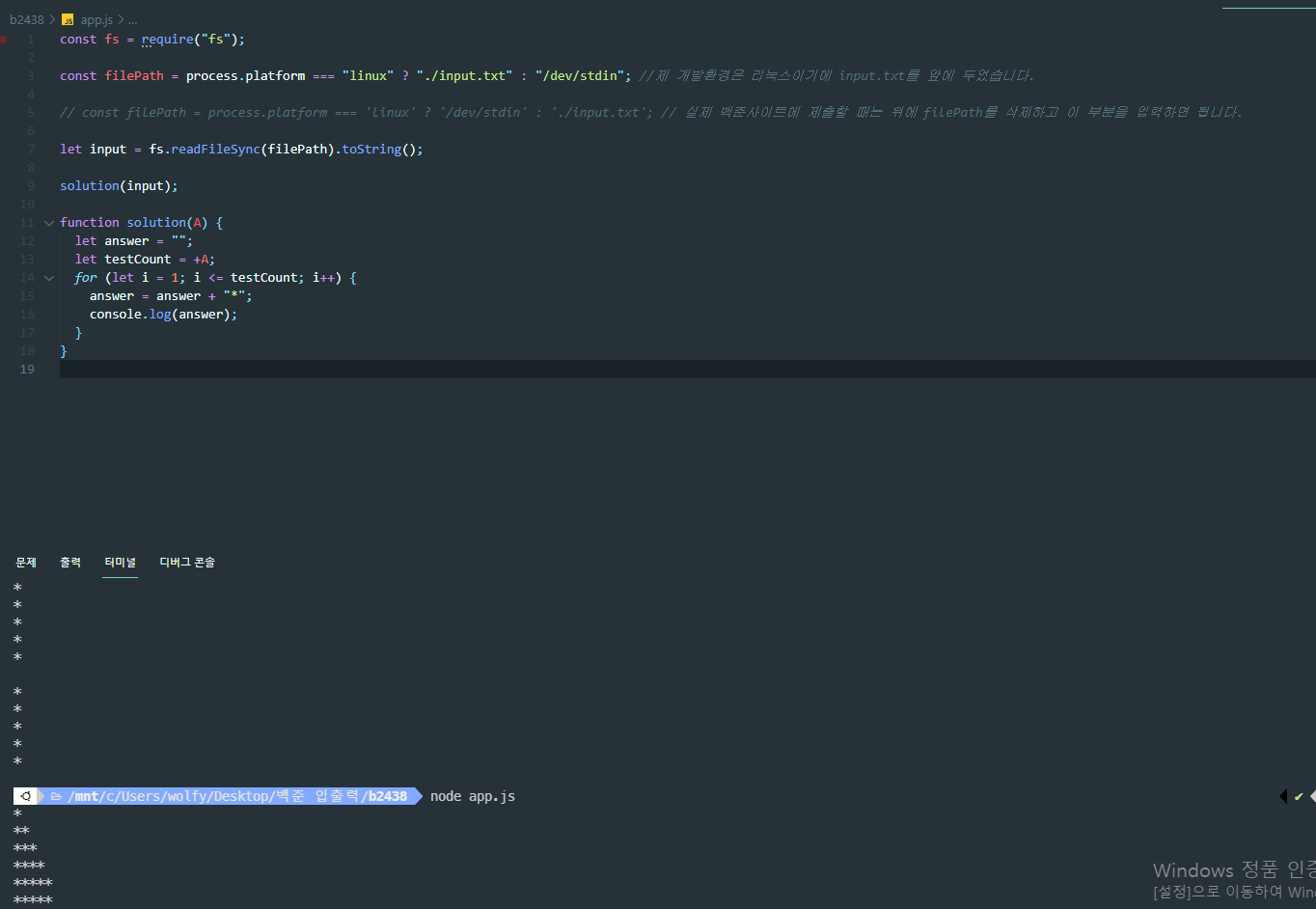Open the app.js breadcrumb dropdown
The image size is (1316, 909).
point(96,19)
